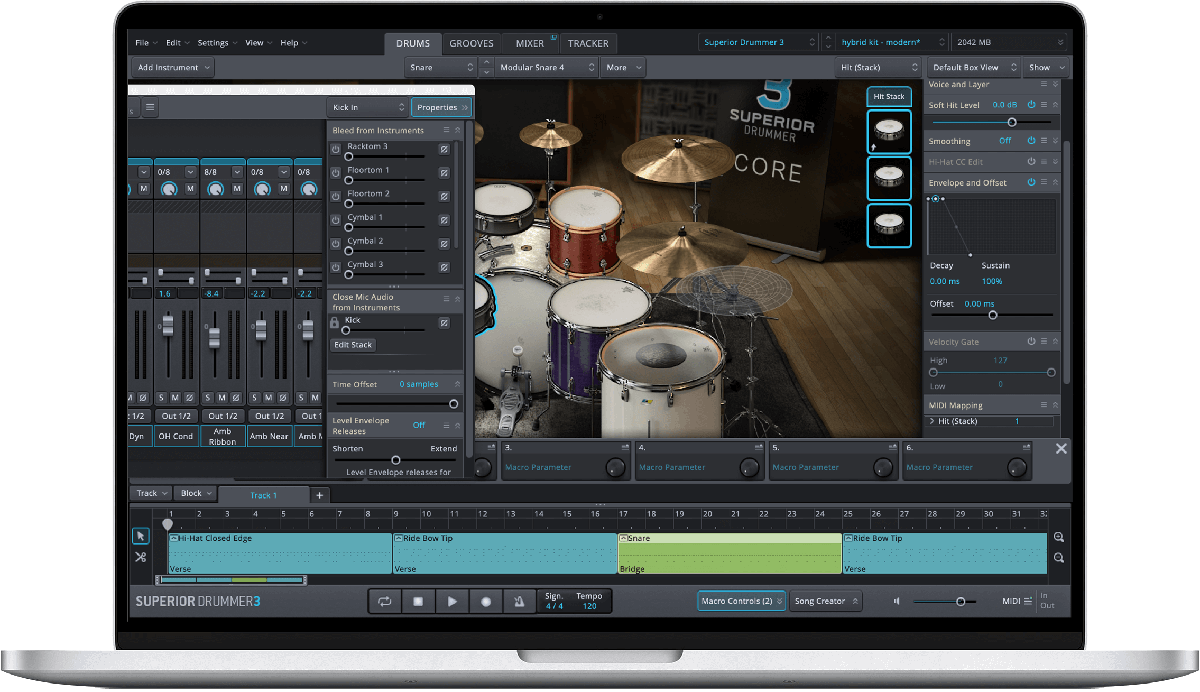Open the Modular Snare 4 dropdown
Viewport: 1200px width, 692px height.
546,68
